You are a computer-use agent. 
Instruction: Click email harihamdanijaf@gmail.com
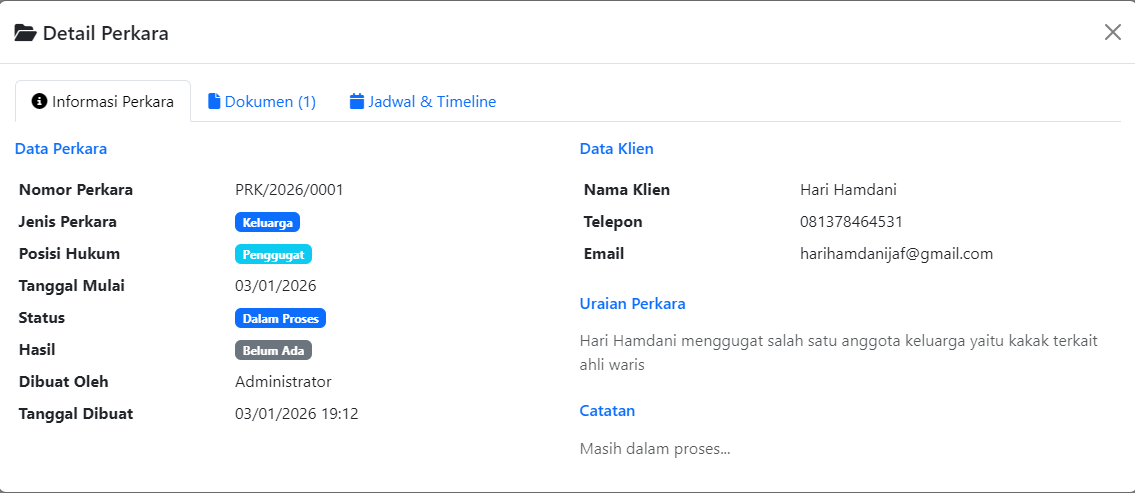[896, 253]
